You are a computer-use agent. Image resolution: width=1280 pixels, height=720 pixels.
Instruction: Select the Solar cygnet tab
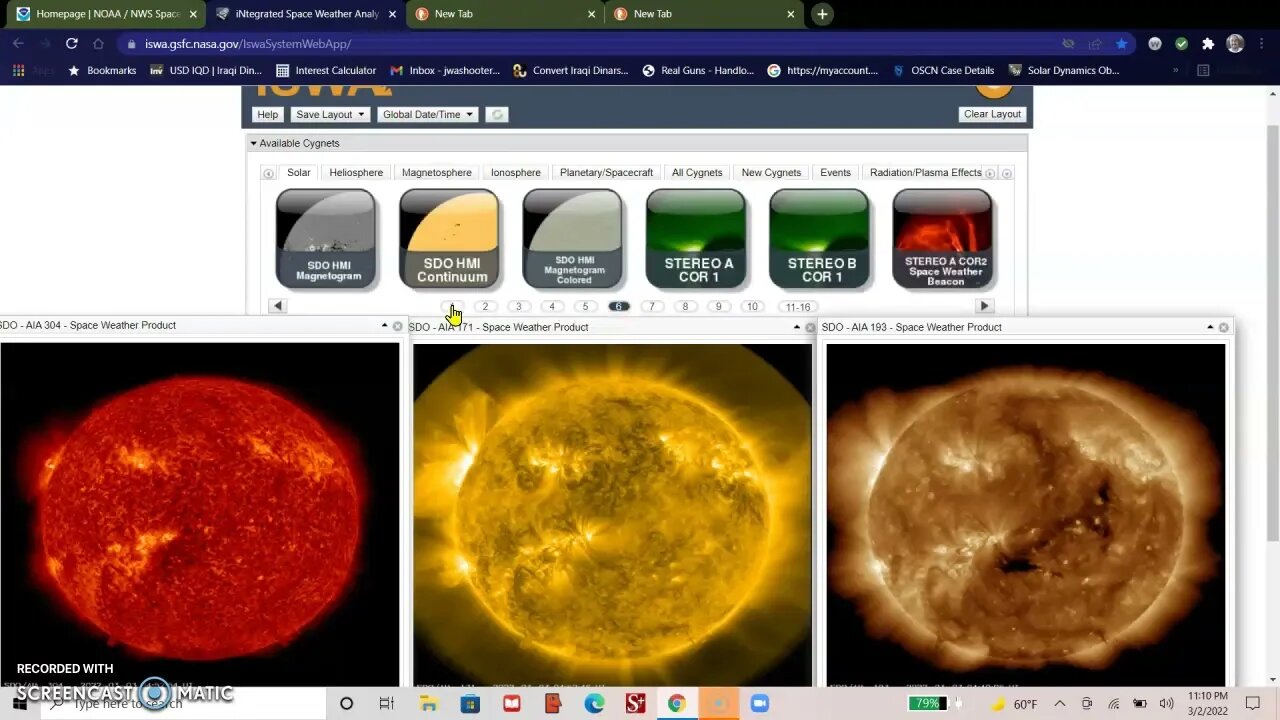[299, 172]
